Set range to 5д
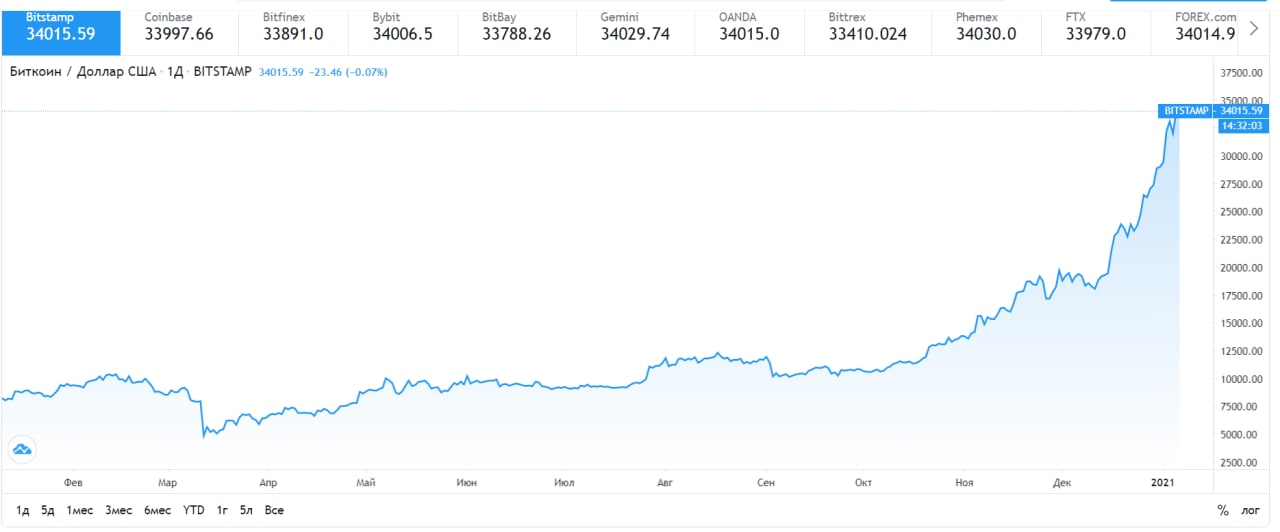Screen dimensions: 1280x532 (x=48, y=510)
